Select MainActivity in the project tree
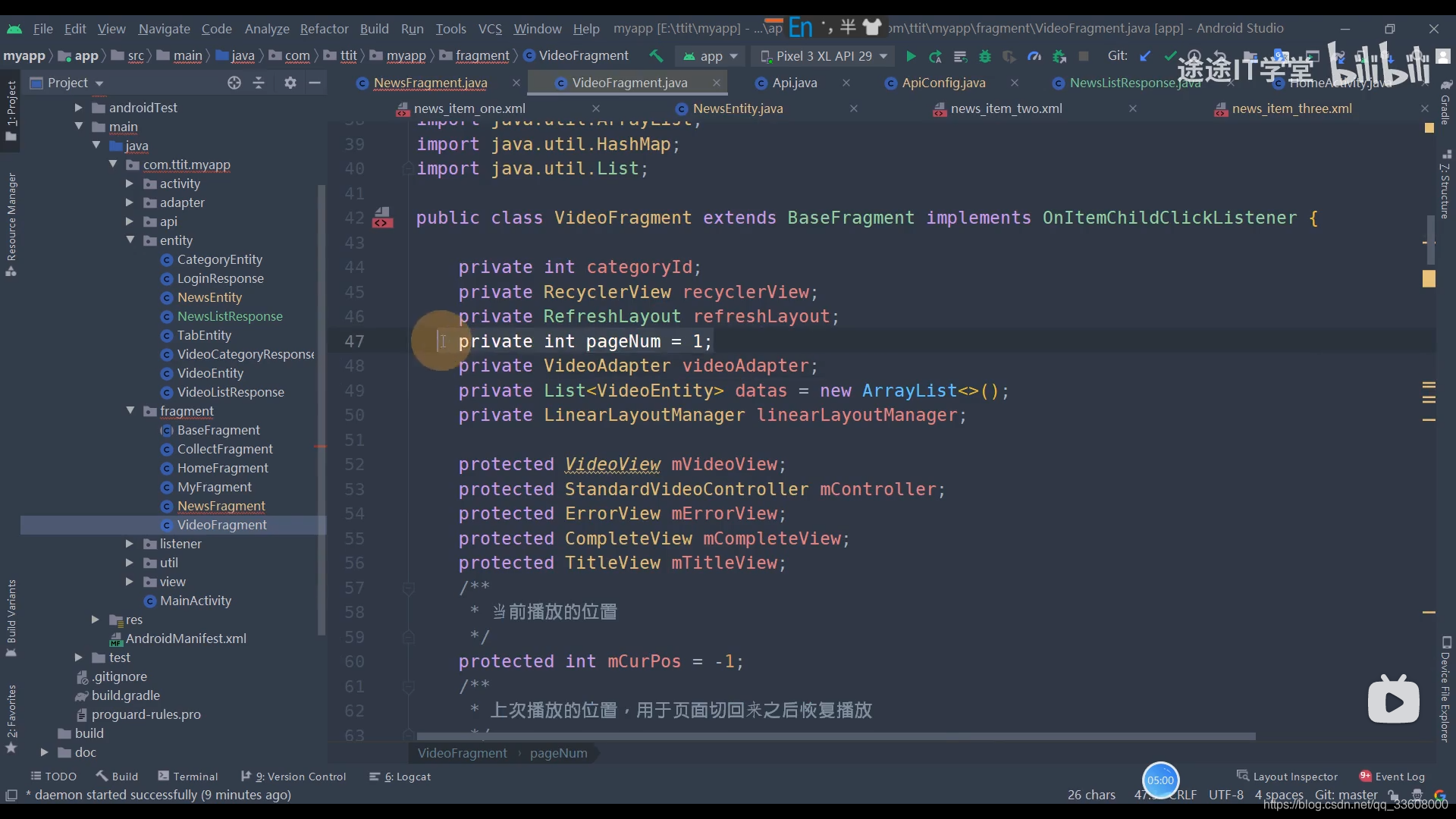This screenshot has height=819, width=1456. (196, 601)
